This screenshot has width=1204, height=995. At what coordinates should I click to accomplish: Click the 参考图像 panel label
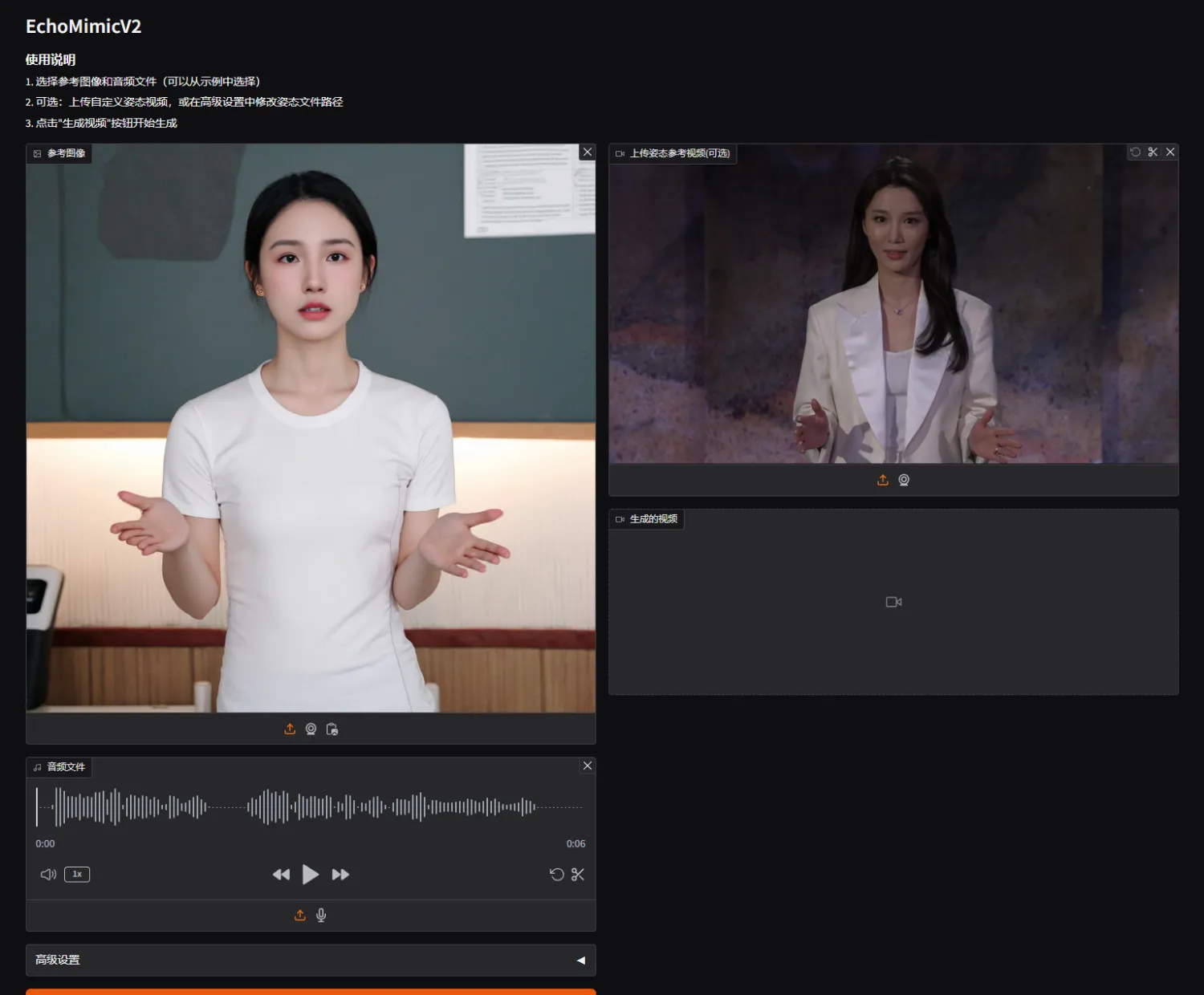pos(59,153)
